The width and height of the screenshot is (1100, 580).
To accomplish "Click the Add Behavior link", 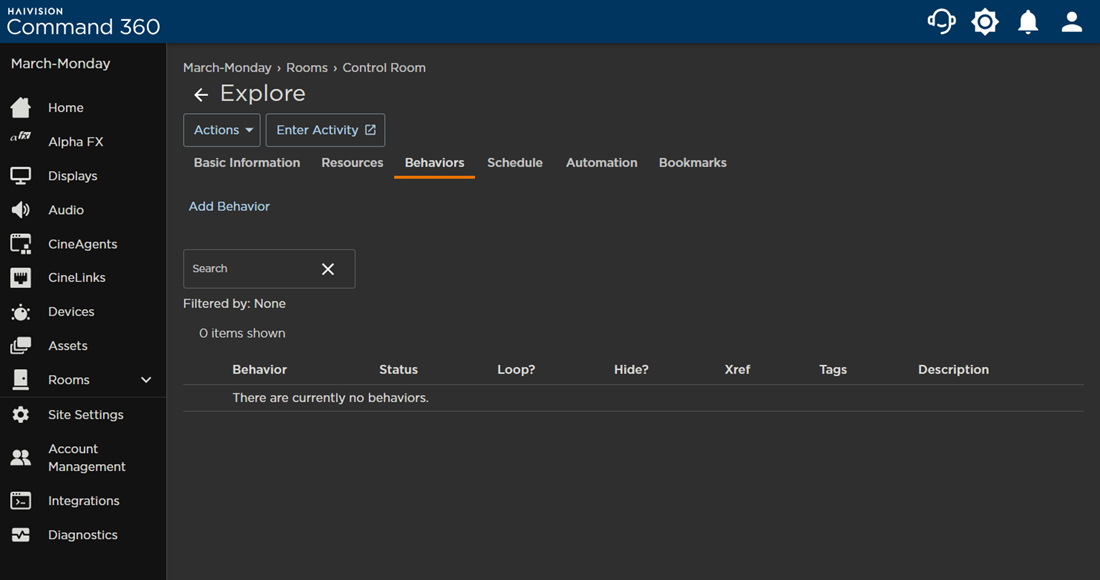I will coord(229,206).
